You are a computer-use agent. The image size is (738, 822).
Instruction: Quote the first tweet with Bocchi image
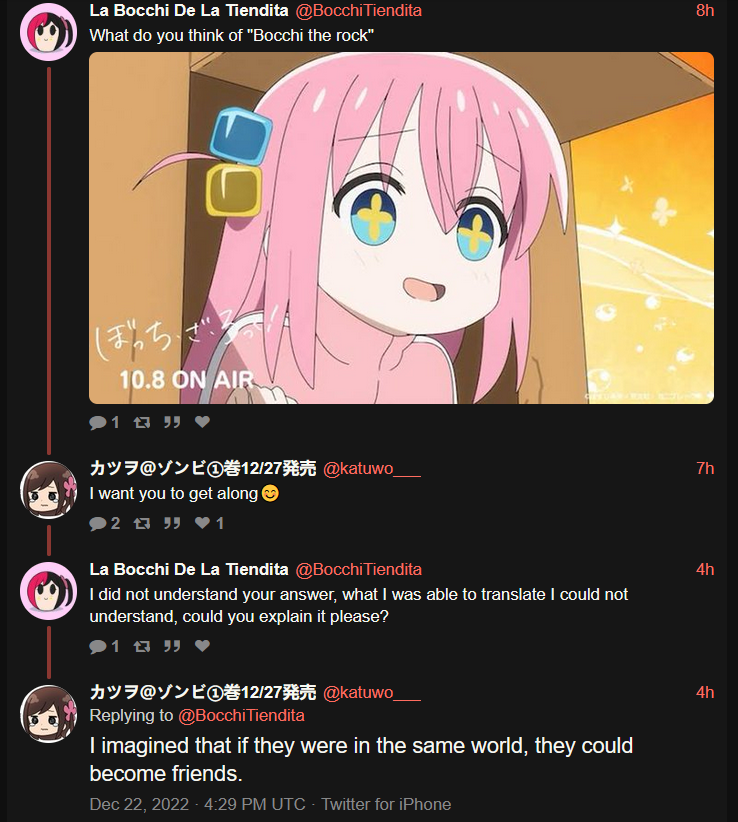pos(172,422)
